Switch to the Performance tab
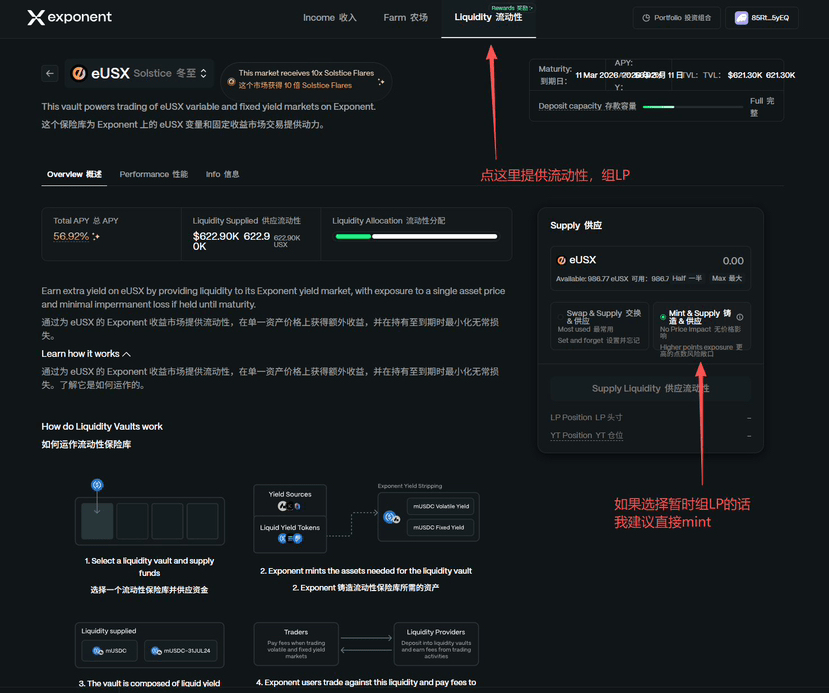The width and height of the screenshot is (829, 693). pos(153,174)
